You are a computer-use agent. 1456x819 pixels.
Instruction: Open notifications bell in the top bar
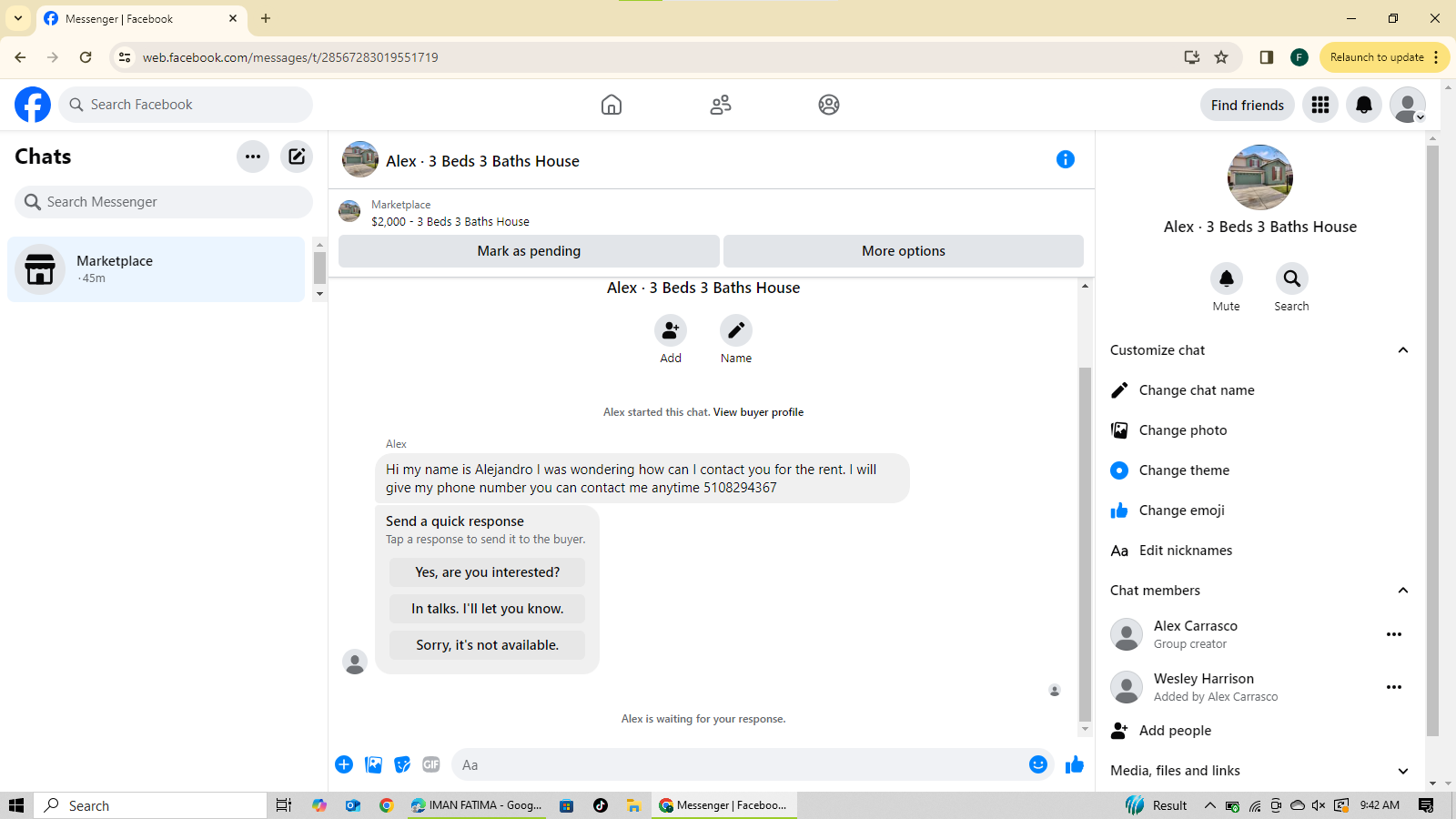click(x=1364, y=105)
